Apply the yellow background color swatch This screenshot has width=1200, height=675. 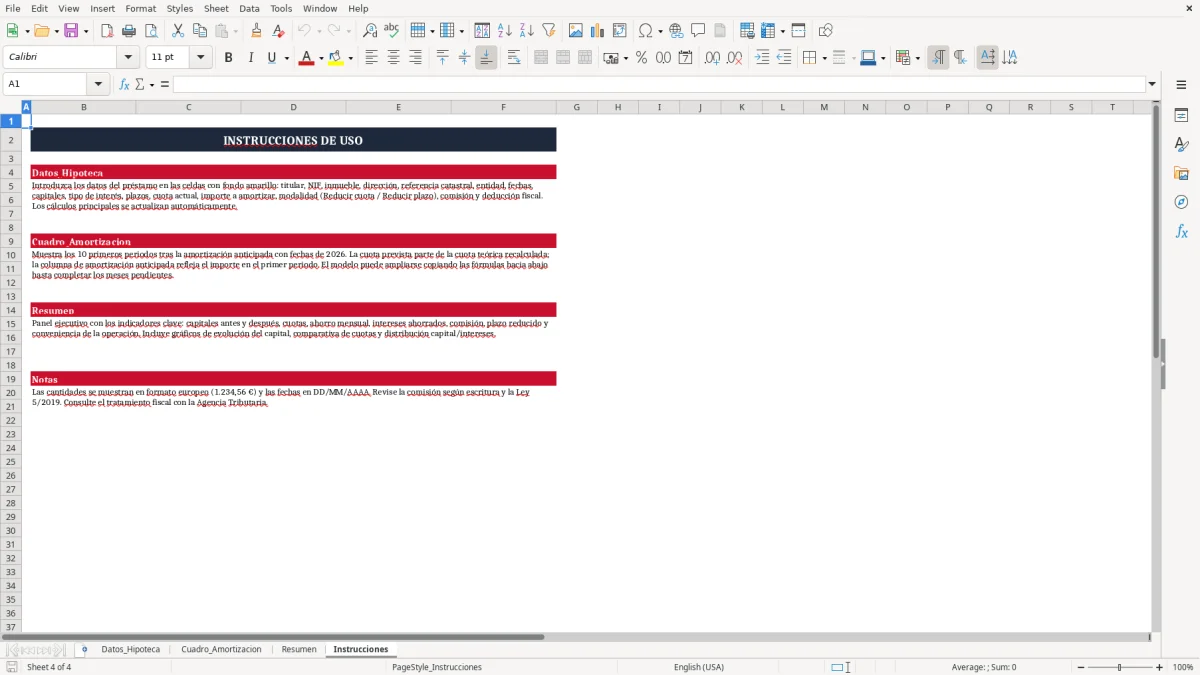335,58
